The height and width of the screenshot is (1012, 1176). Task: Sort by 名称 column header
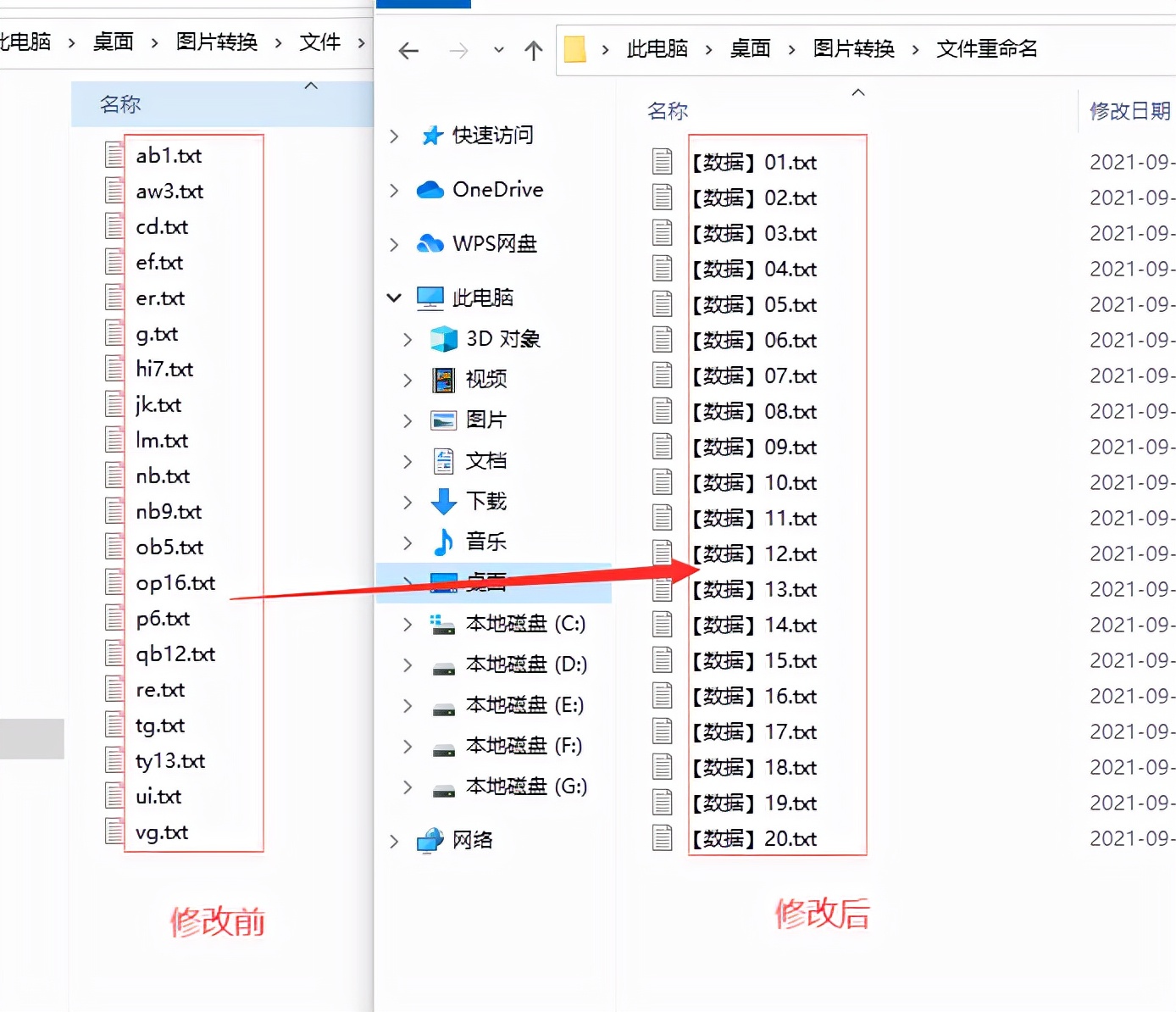667,110
